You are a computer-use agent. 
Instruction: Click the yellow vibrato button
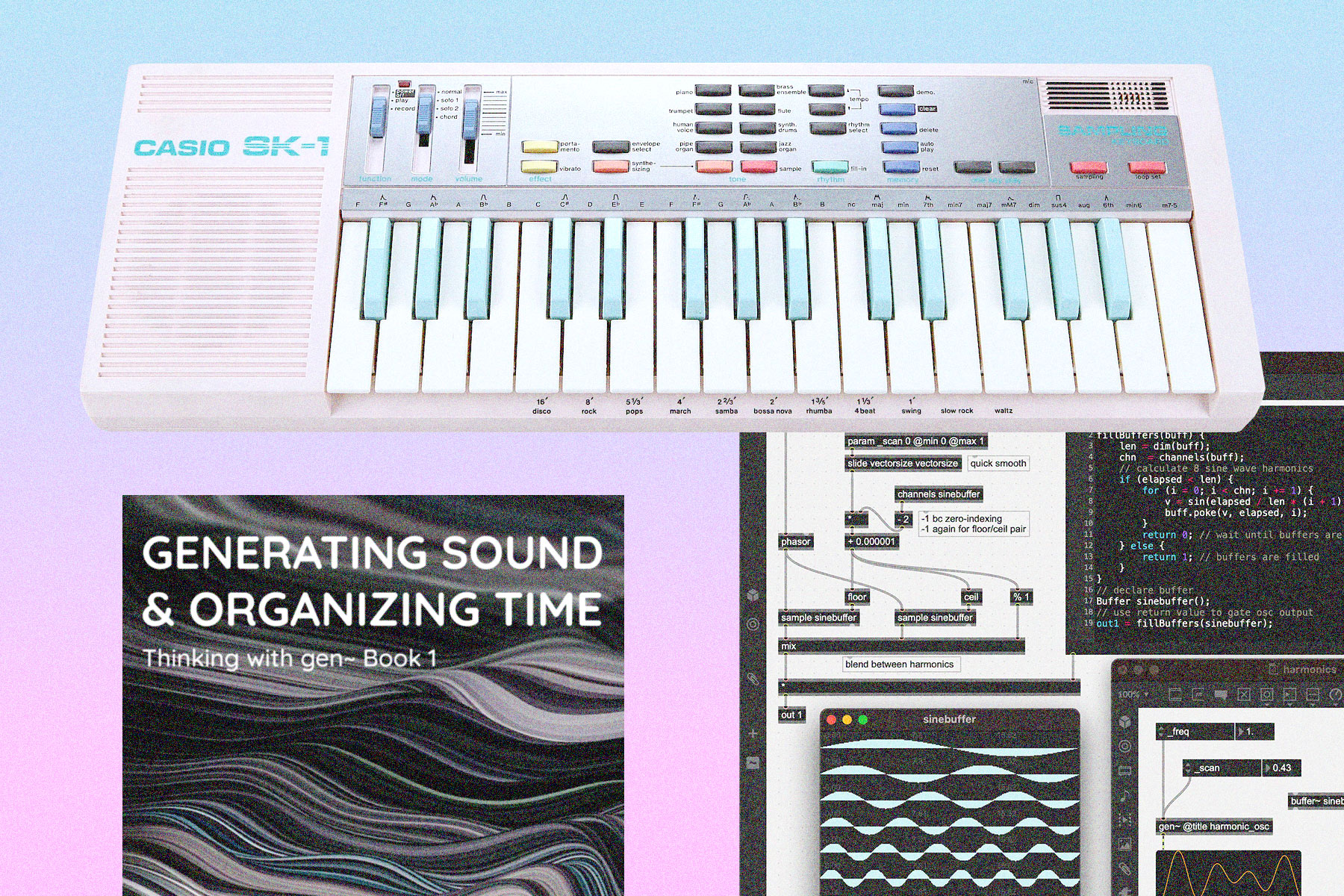click(x=539, y=167)
